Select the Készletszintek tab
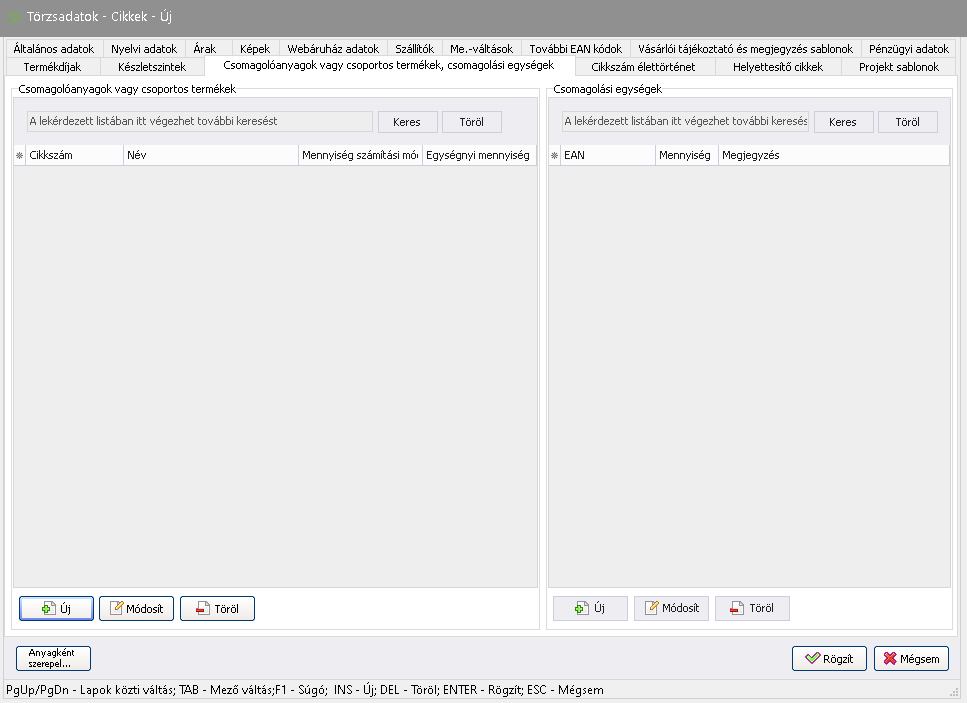 click(151, 67)
